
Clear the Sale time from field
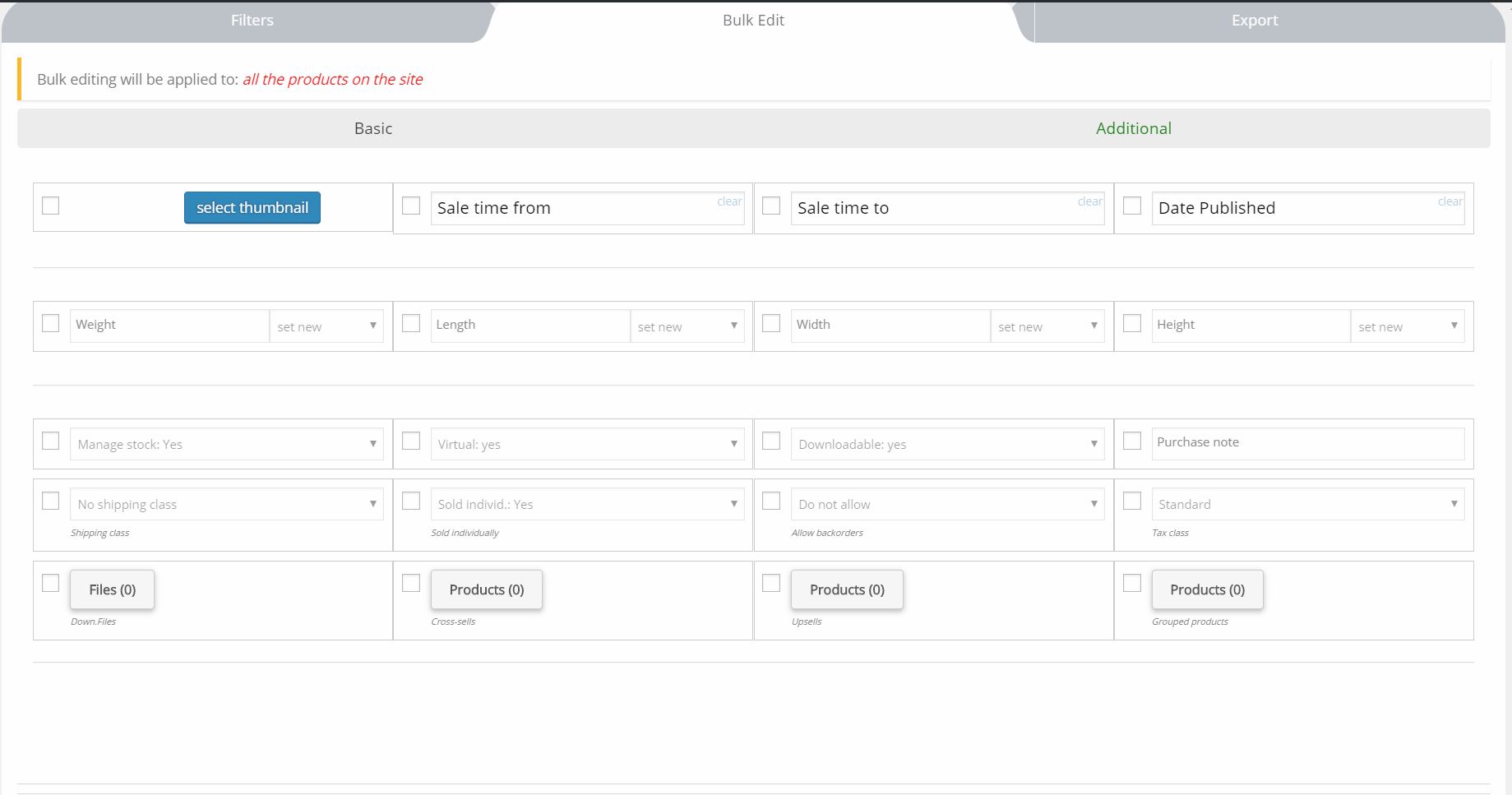729,201
